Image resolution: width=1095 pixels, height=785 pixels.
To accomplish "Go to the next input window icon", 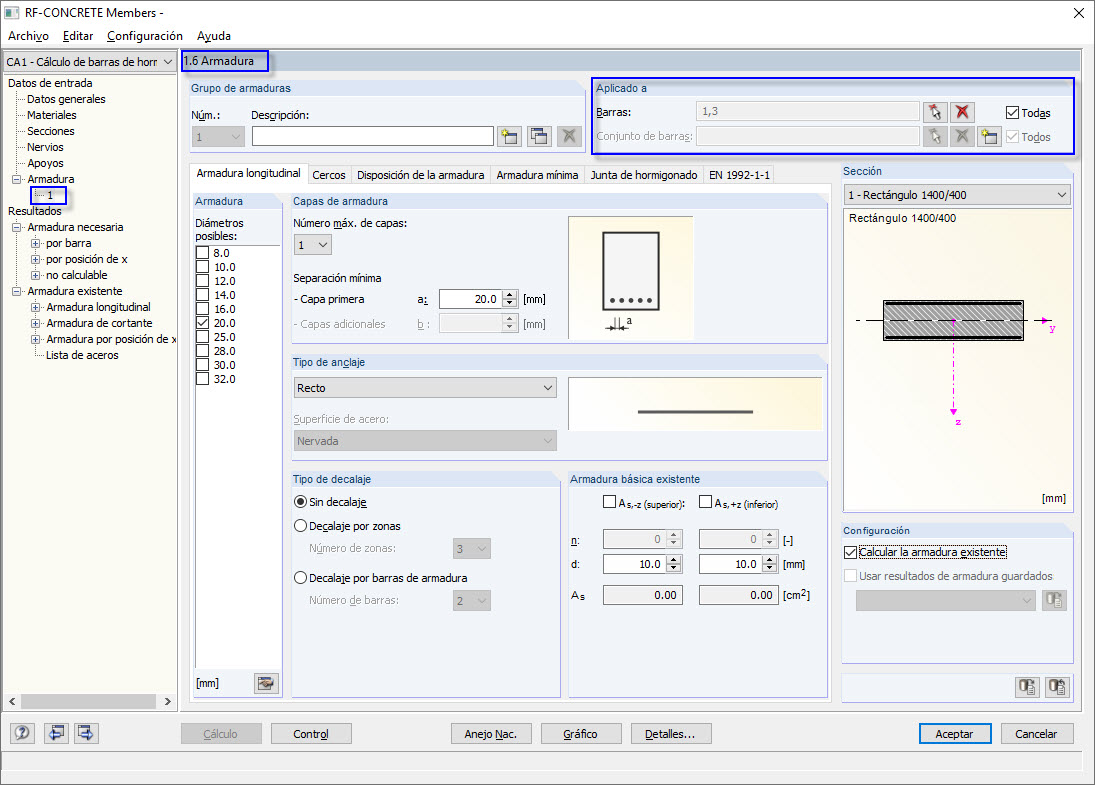I will click(x=86, y=733).
